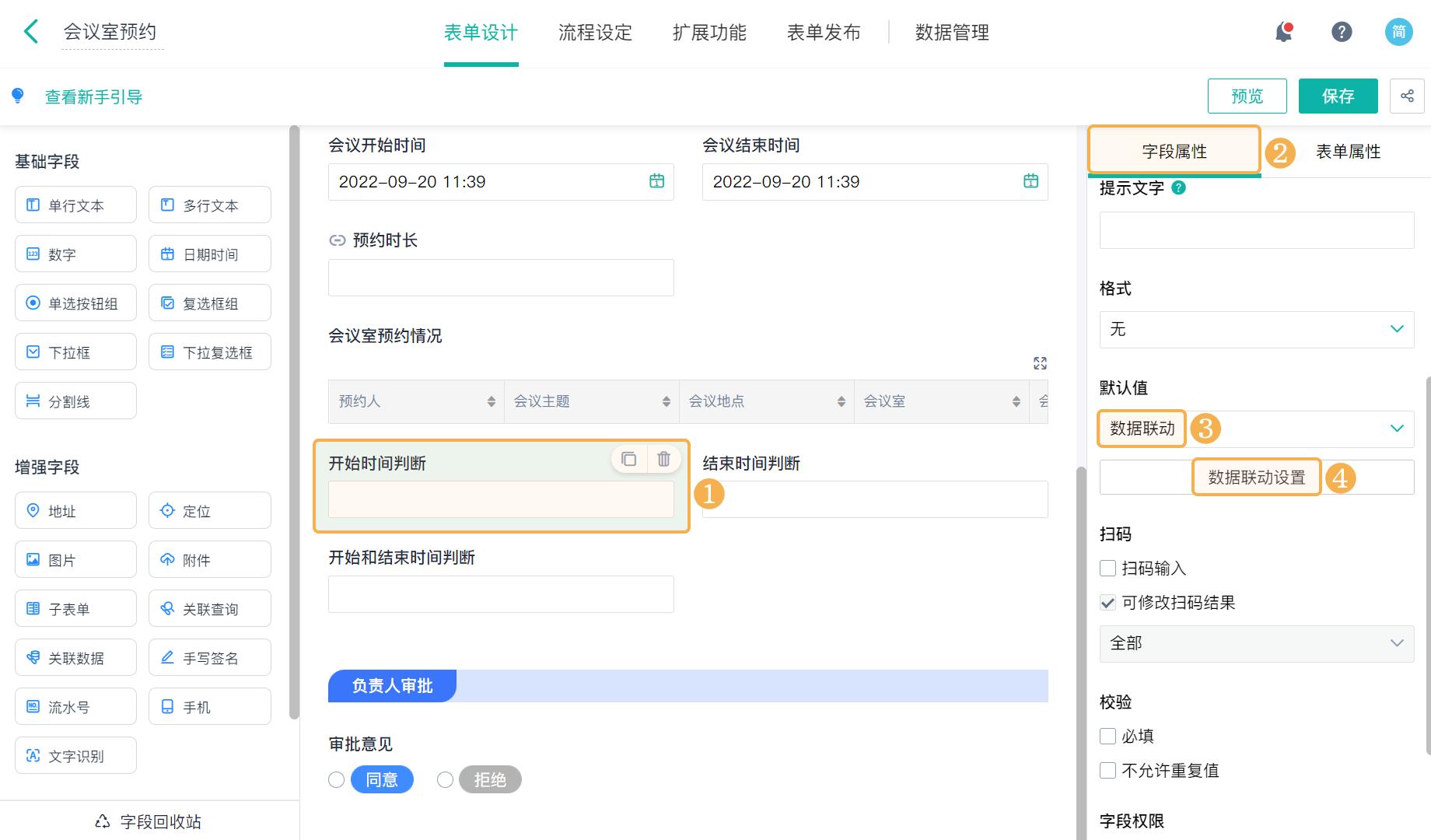Viewport: 1431px width, 840px height.
Task: Open 数据联动设置
Action: click(1255, 478)
